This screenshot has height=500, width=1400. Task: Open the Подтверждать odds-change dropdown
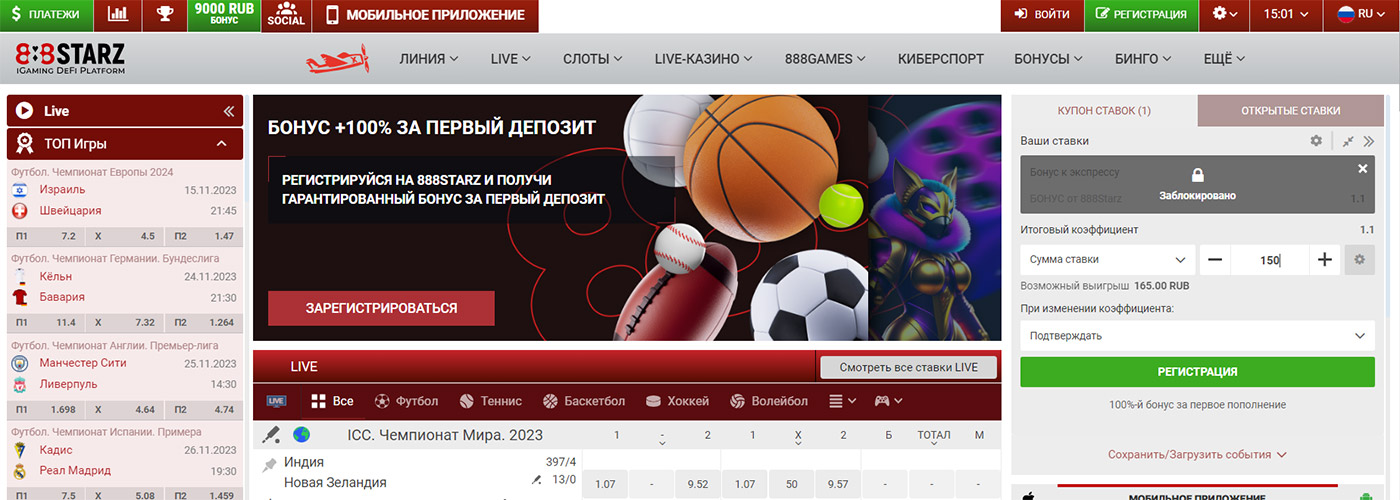1197,336
